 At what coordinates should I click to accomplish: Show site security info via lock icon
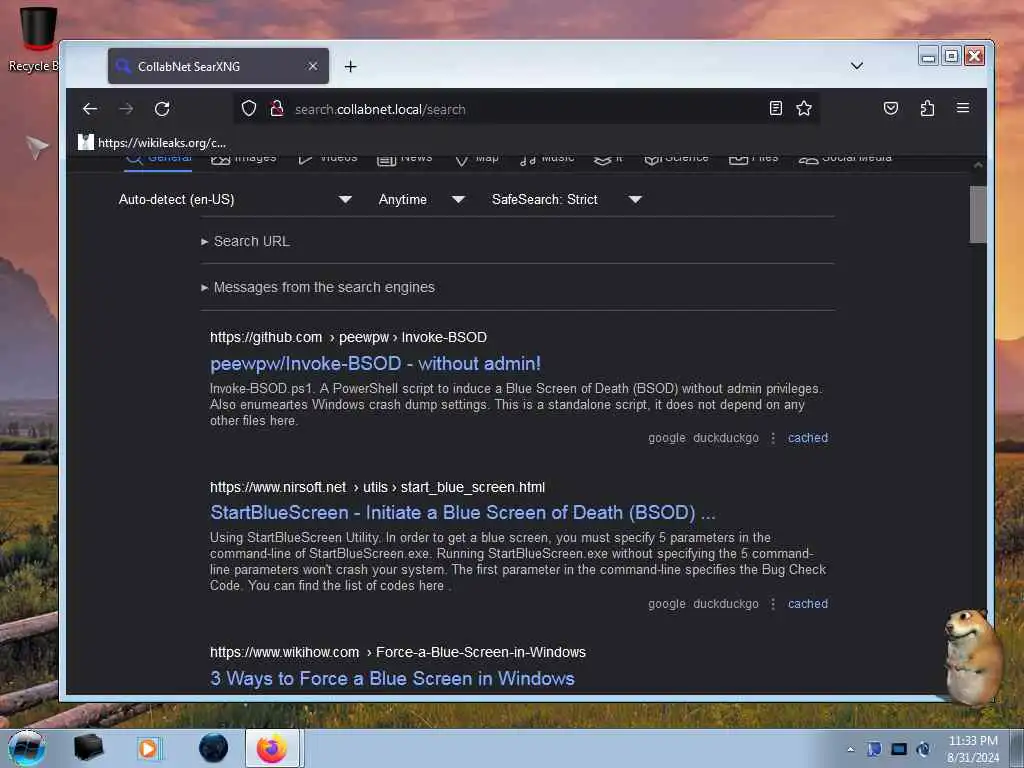click(277, 108)
